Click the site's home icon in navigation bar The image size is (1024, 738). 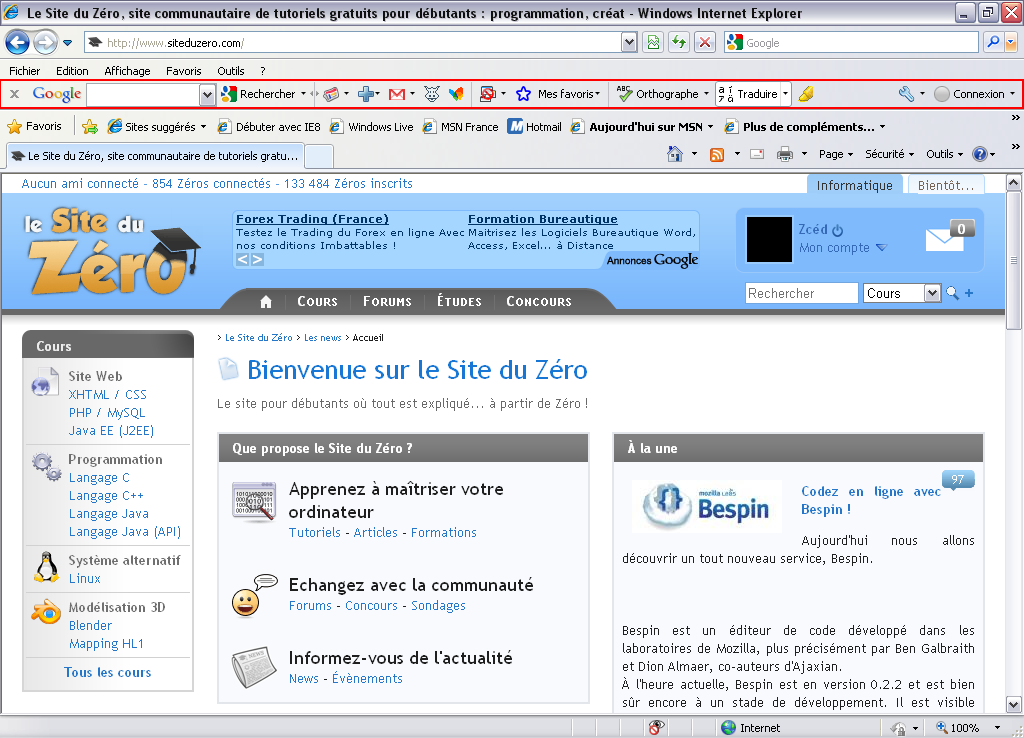pos(266,301)
